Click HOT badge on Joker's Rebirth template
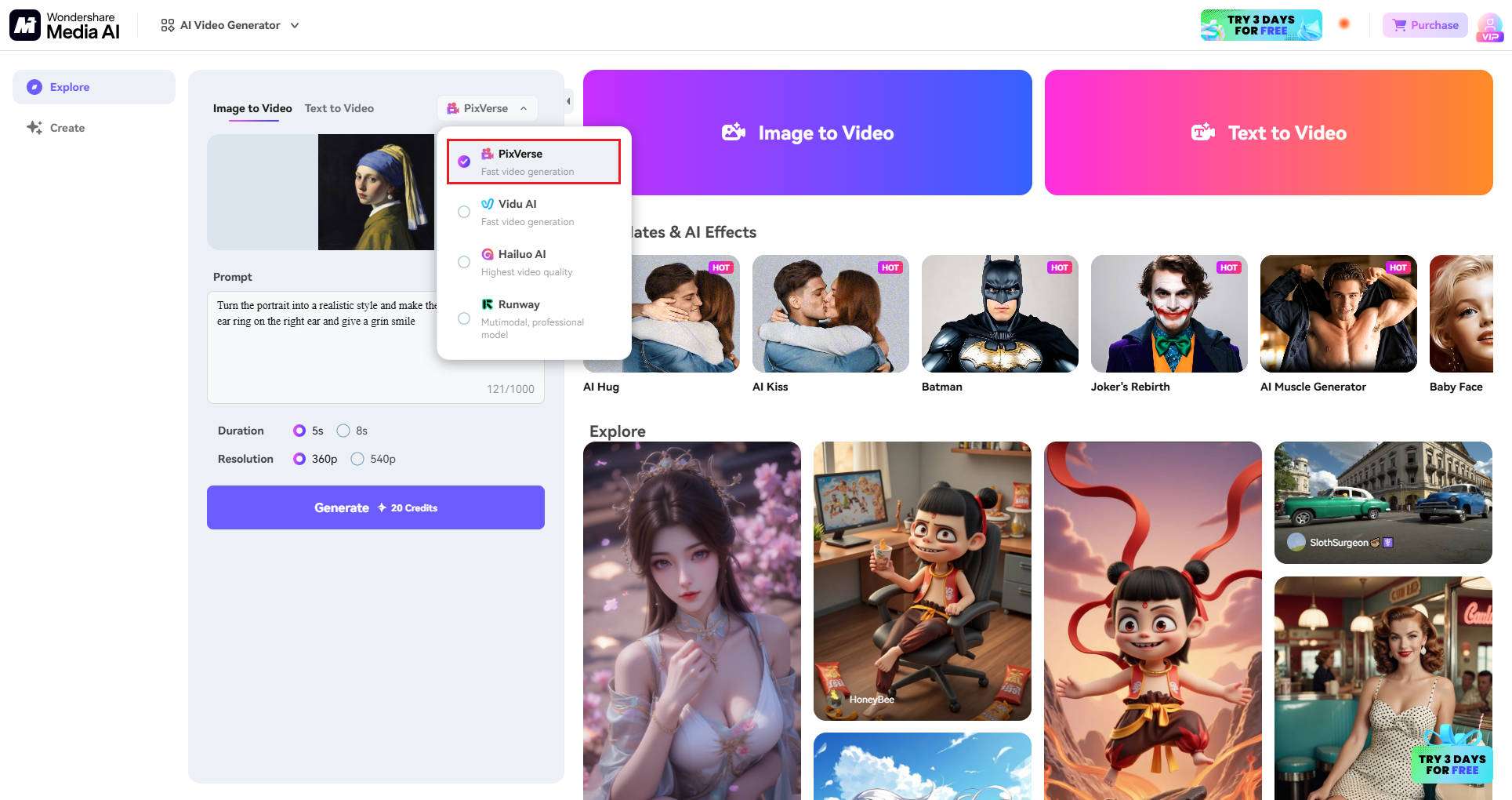The width and height of the screenshot is (1512, 800). click(1229, 267)
